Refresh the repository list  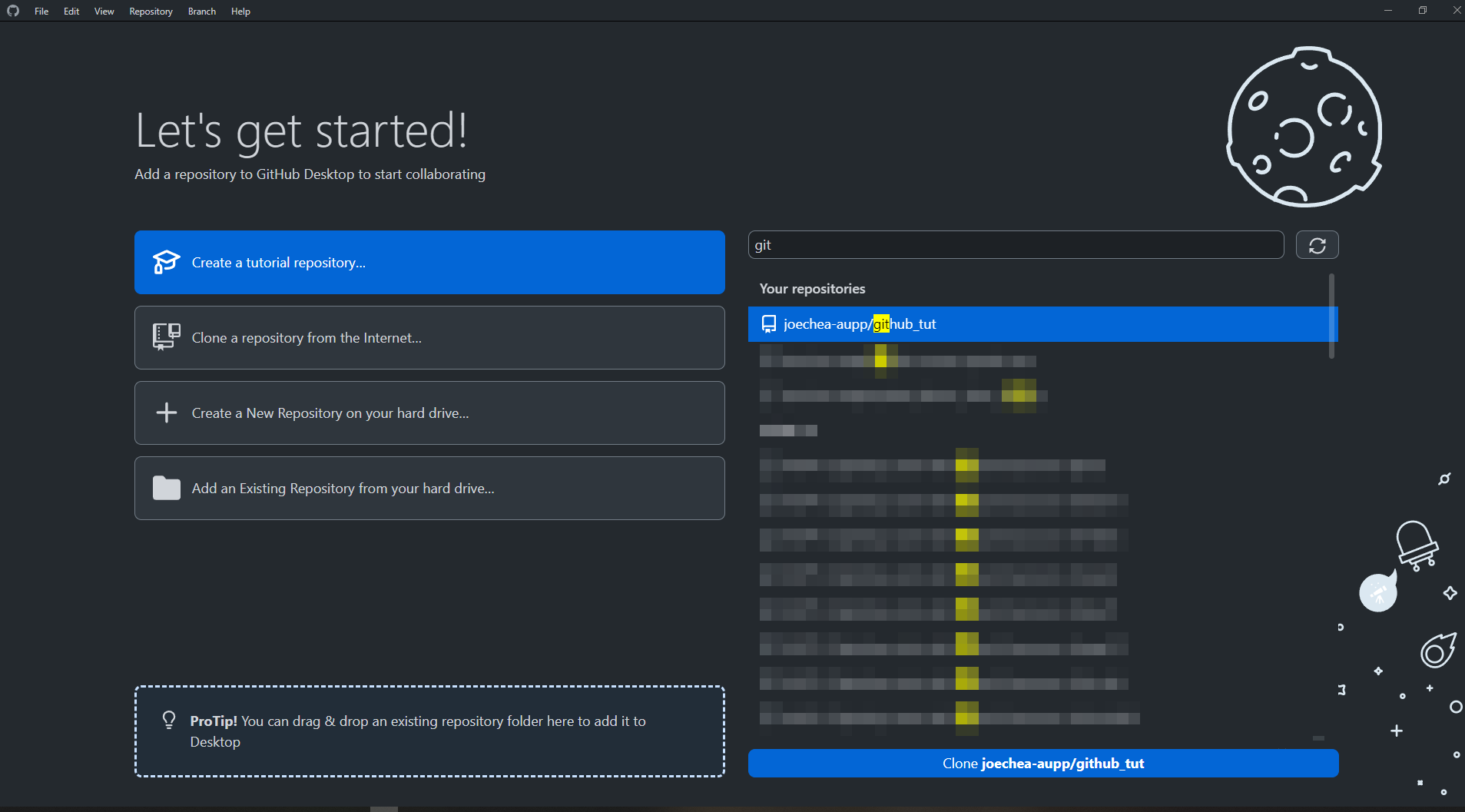1317,244
